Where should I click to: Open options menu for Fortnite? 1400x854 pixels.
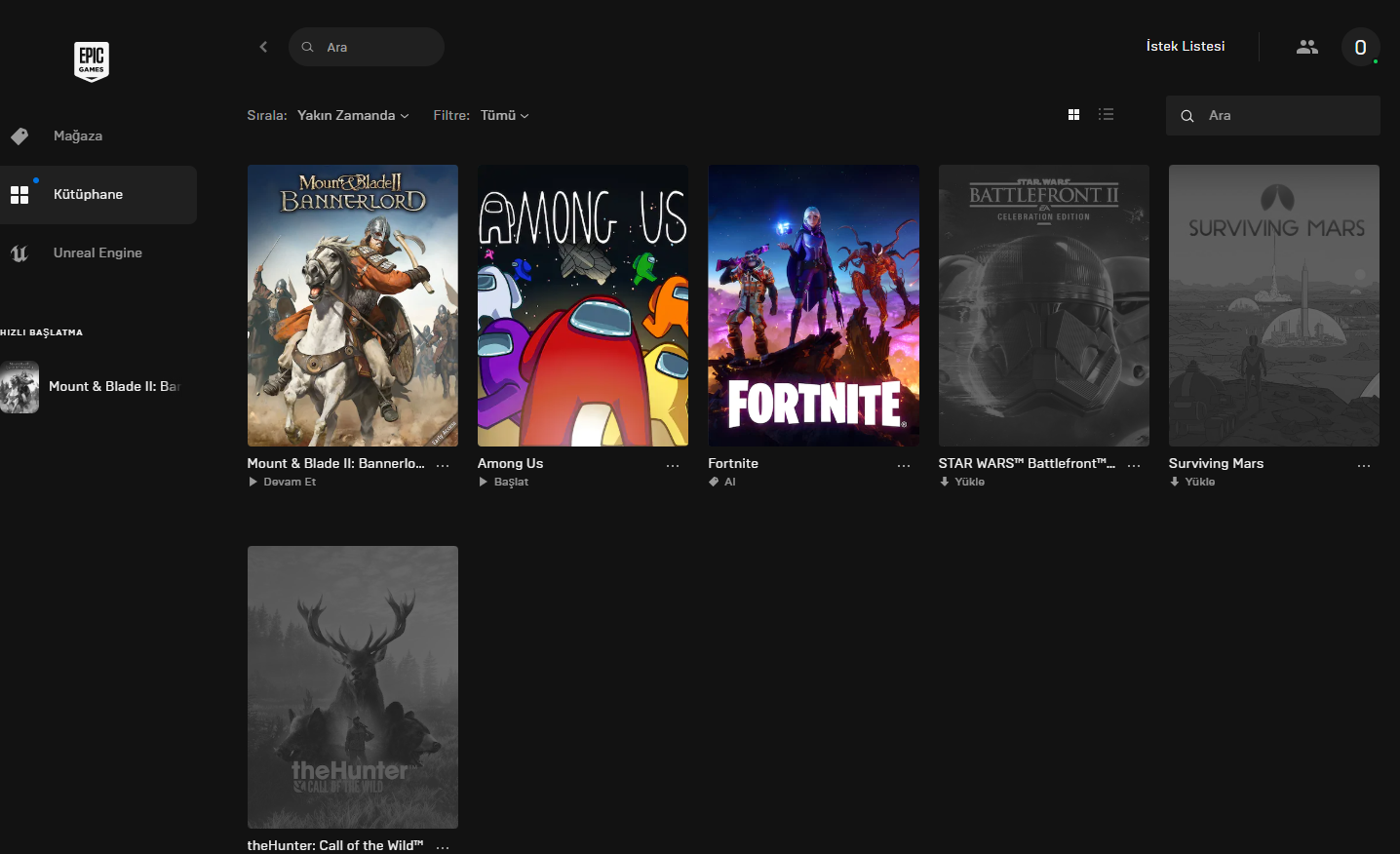tap(904, 465)
